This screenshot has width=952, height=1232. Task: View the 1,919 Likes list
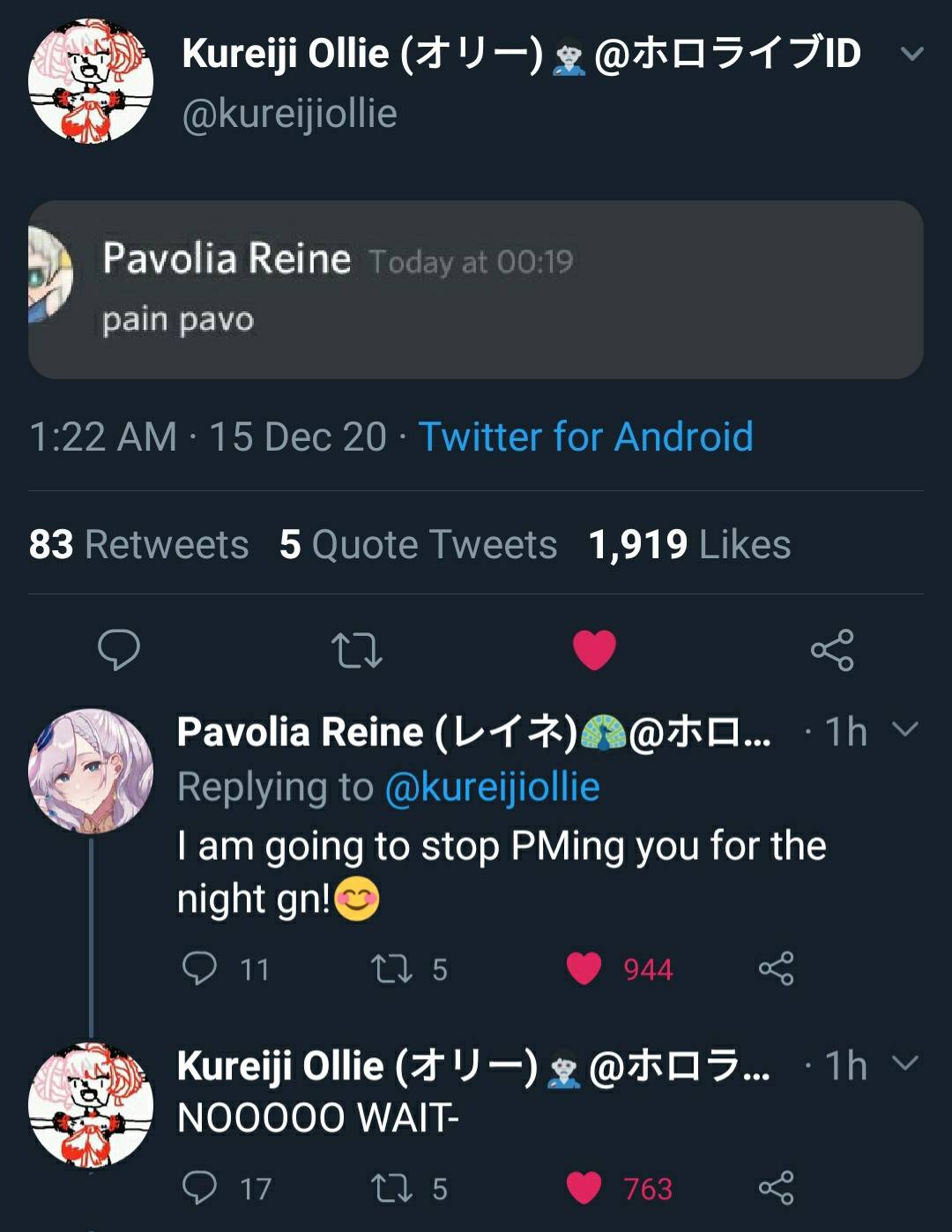click(689, 544)
